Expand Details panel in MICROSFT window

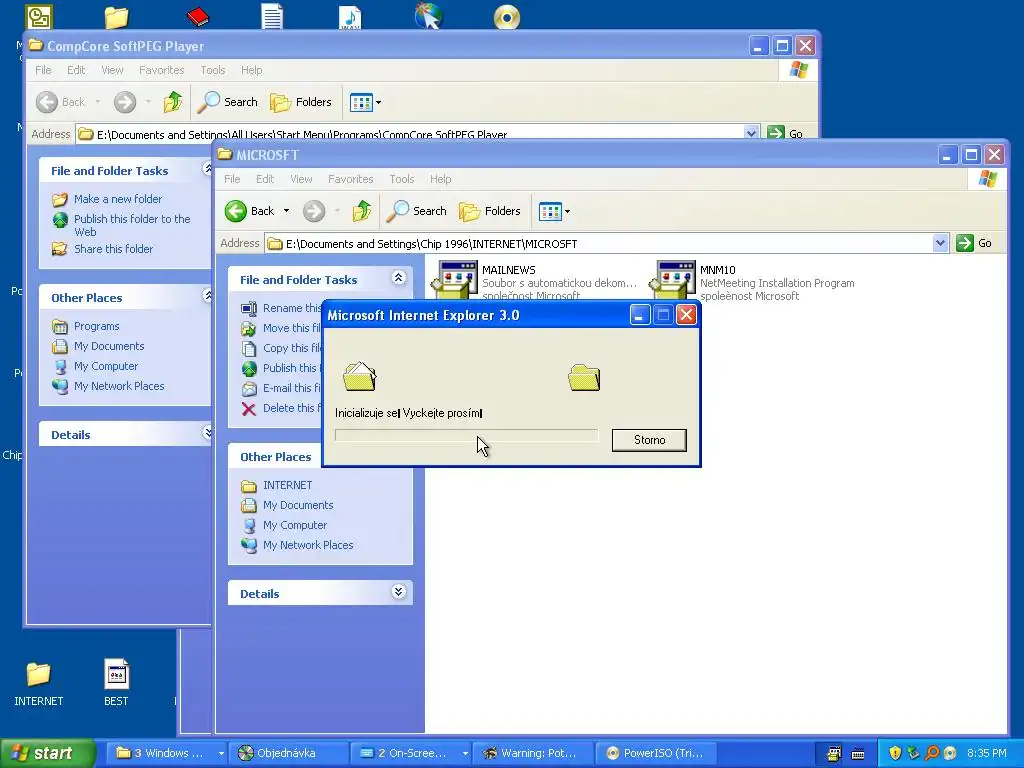[x=398, y=592]
